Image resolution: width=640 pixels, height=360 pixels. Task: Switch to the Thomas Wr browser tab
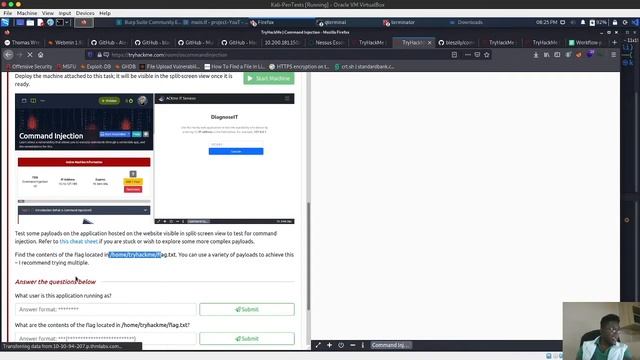[22, 42]
